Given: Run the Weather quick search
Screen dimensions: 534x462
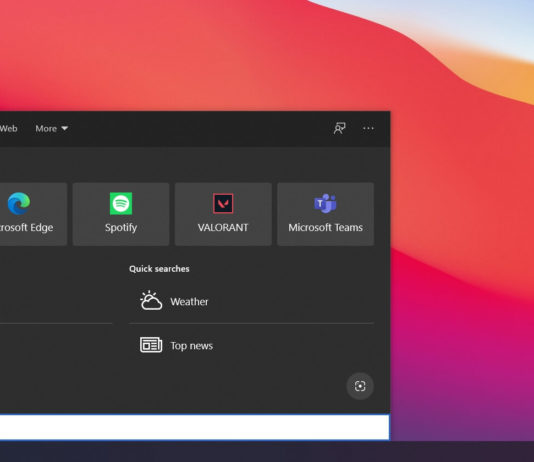Looking at the screenshot, I should [x=251, y=301].
